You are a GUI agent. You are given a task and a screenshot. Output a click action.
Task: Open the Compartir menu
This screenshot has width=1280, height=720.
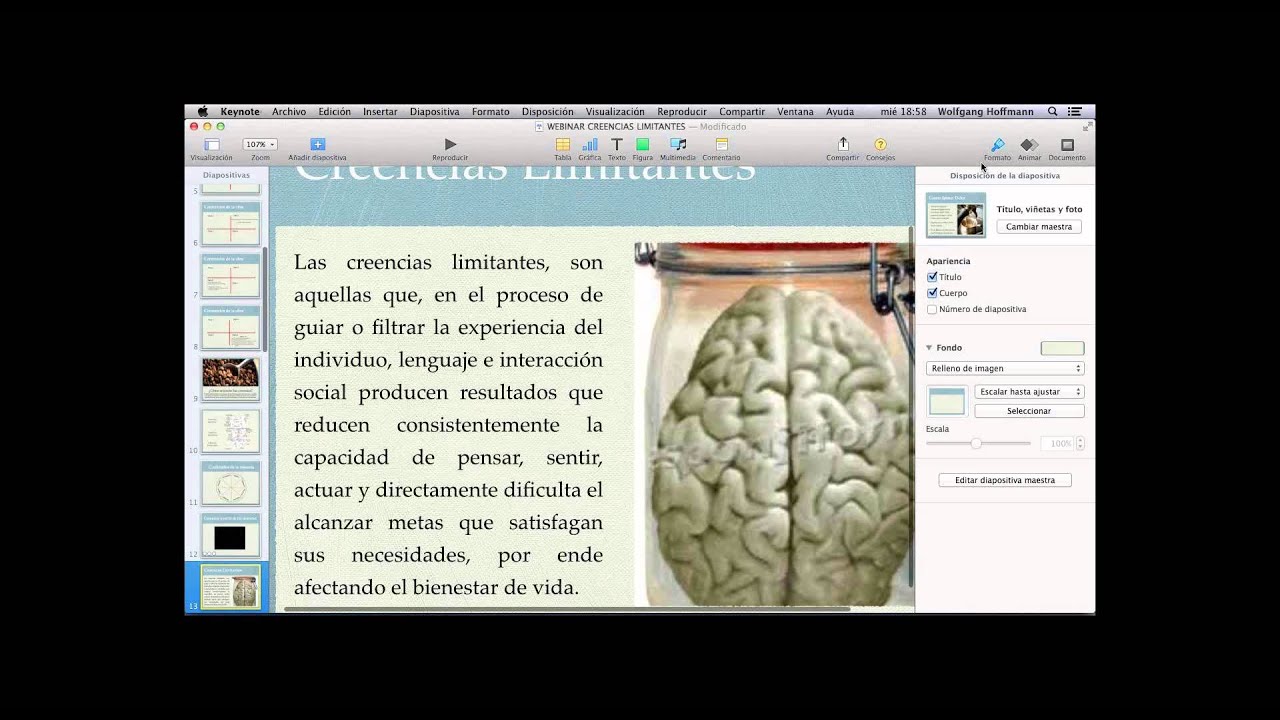click(x=742, y=112)
